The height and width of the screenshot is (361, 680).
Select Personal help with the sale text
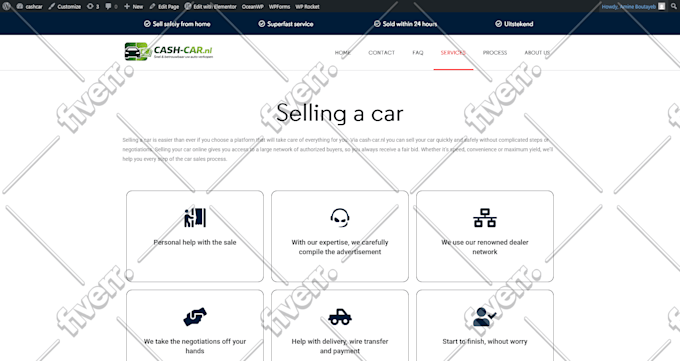[195, 242]
